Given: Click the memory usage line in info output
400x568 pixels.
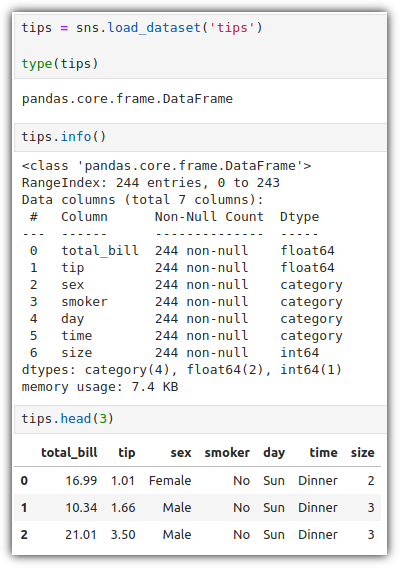Looking at the screenshot, I should point(100,387).
